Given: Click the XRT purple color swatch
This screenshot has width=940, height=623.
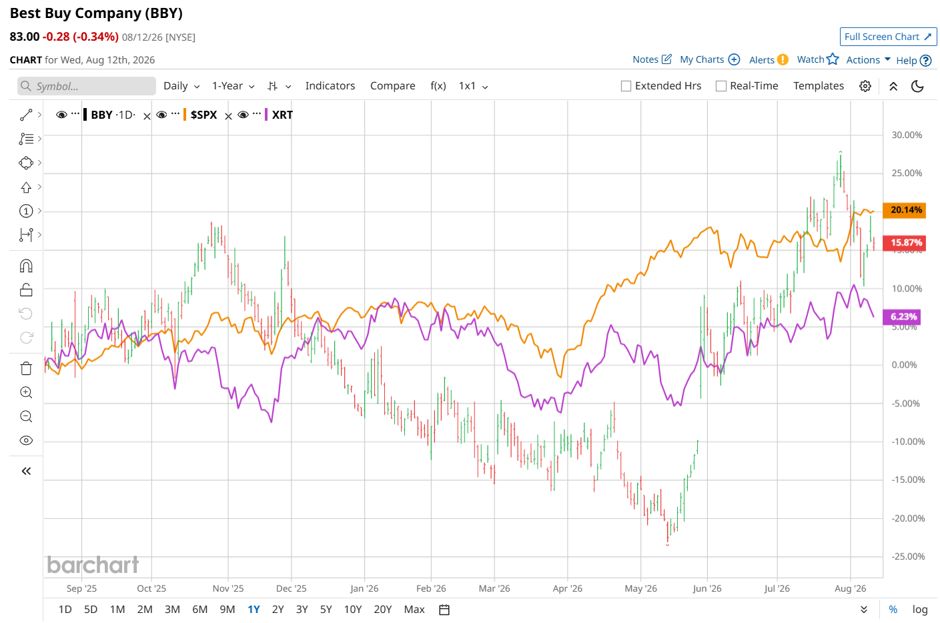Looking at the screenshot, I should tap(266, 115).
